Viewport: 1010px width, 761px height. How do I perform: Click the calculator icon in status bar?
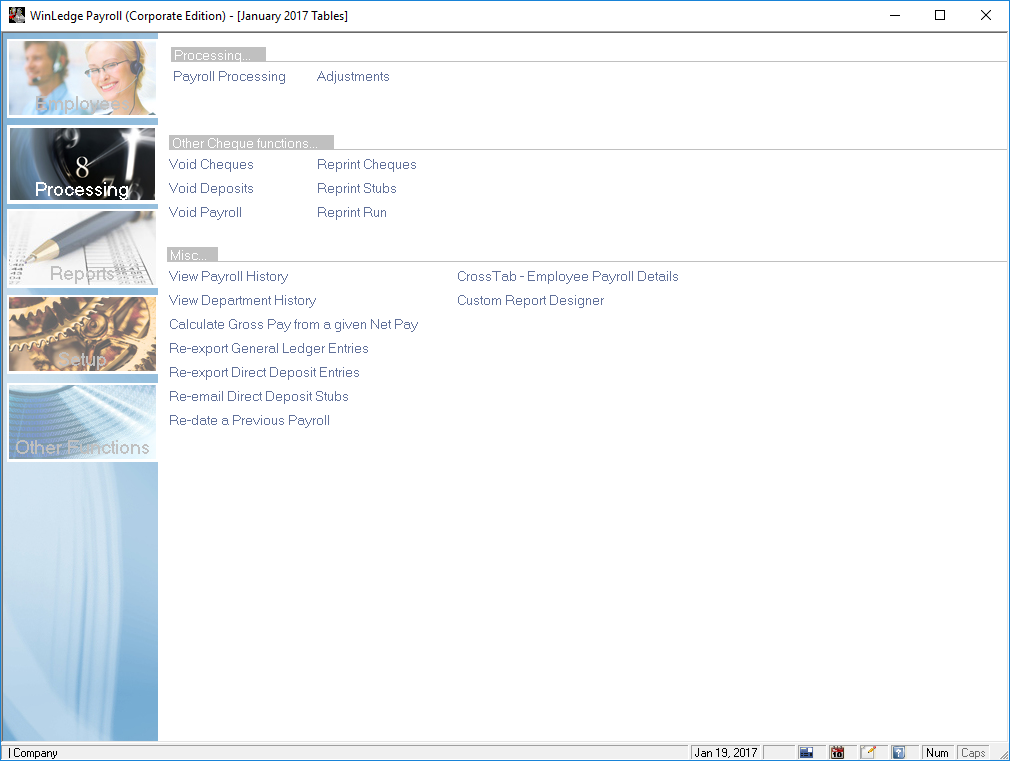(806, 753)
